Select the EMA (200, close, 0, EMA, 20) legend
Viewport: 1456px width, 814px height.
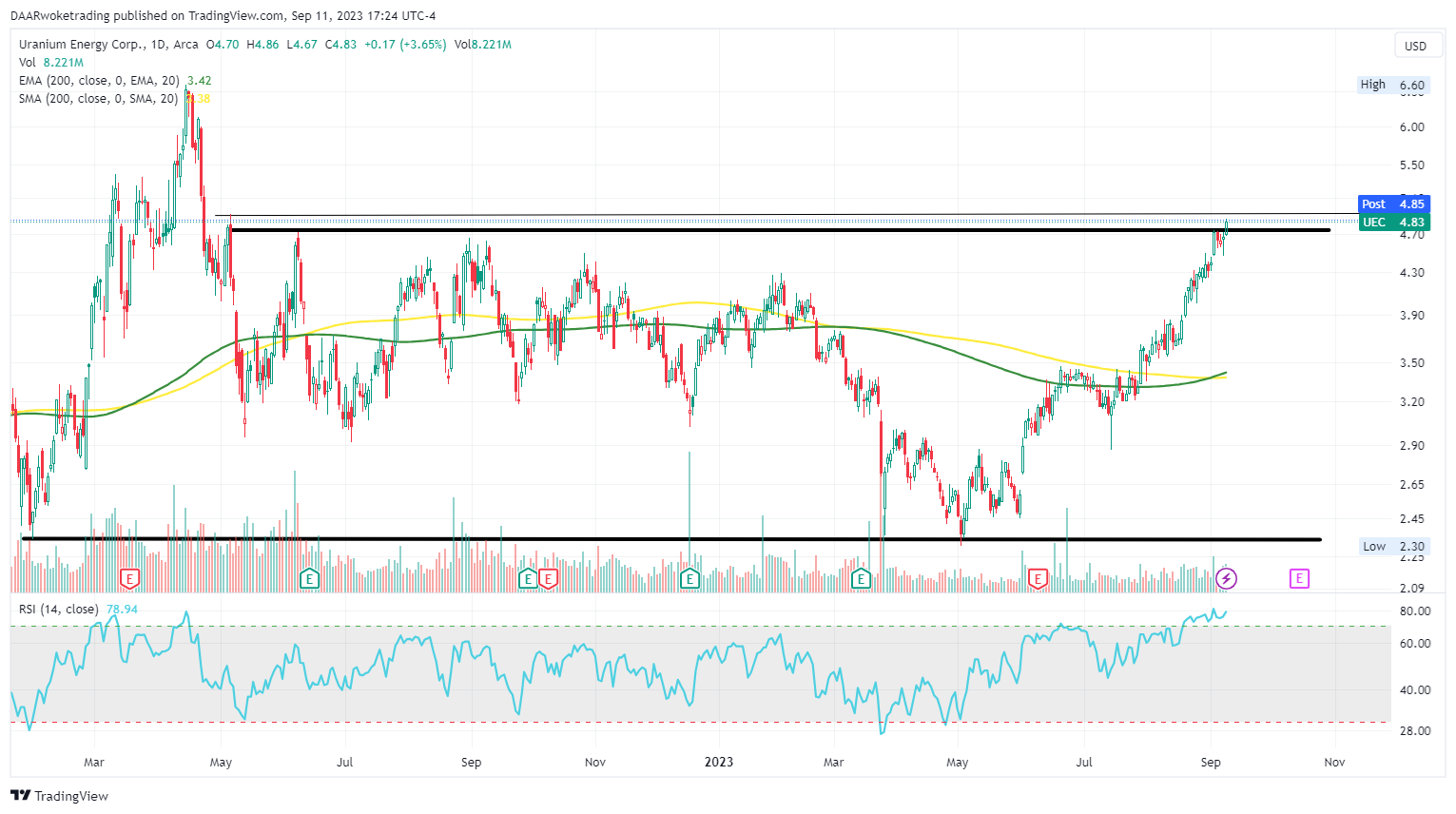99,80
